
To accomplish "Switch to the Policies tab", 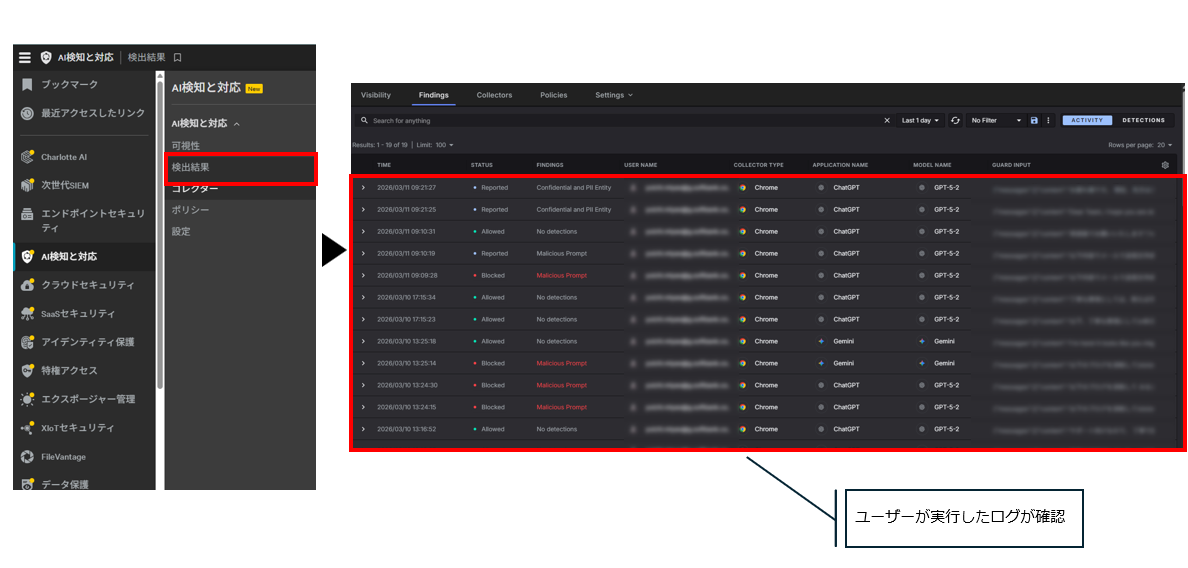I will 553,95.
